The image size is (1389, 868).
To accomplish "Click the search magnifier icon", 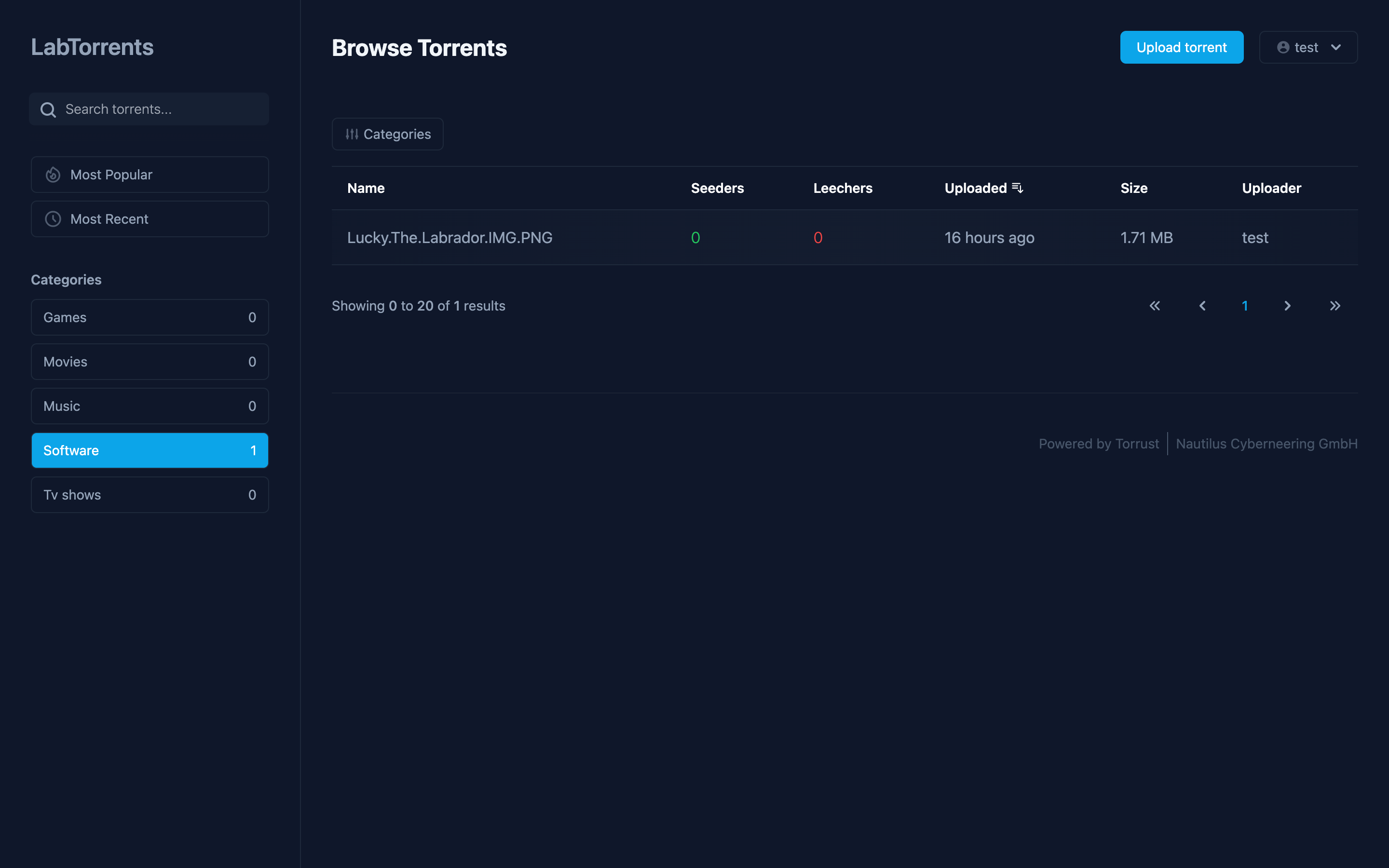I will point(48,109).
